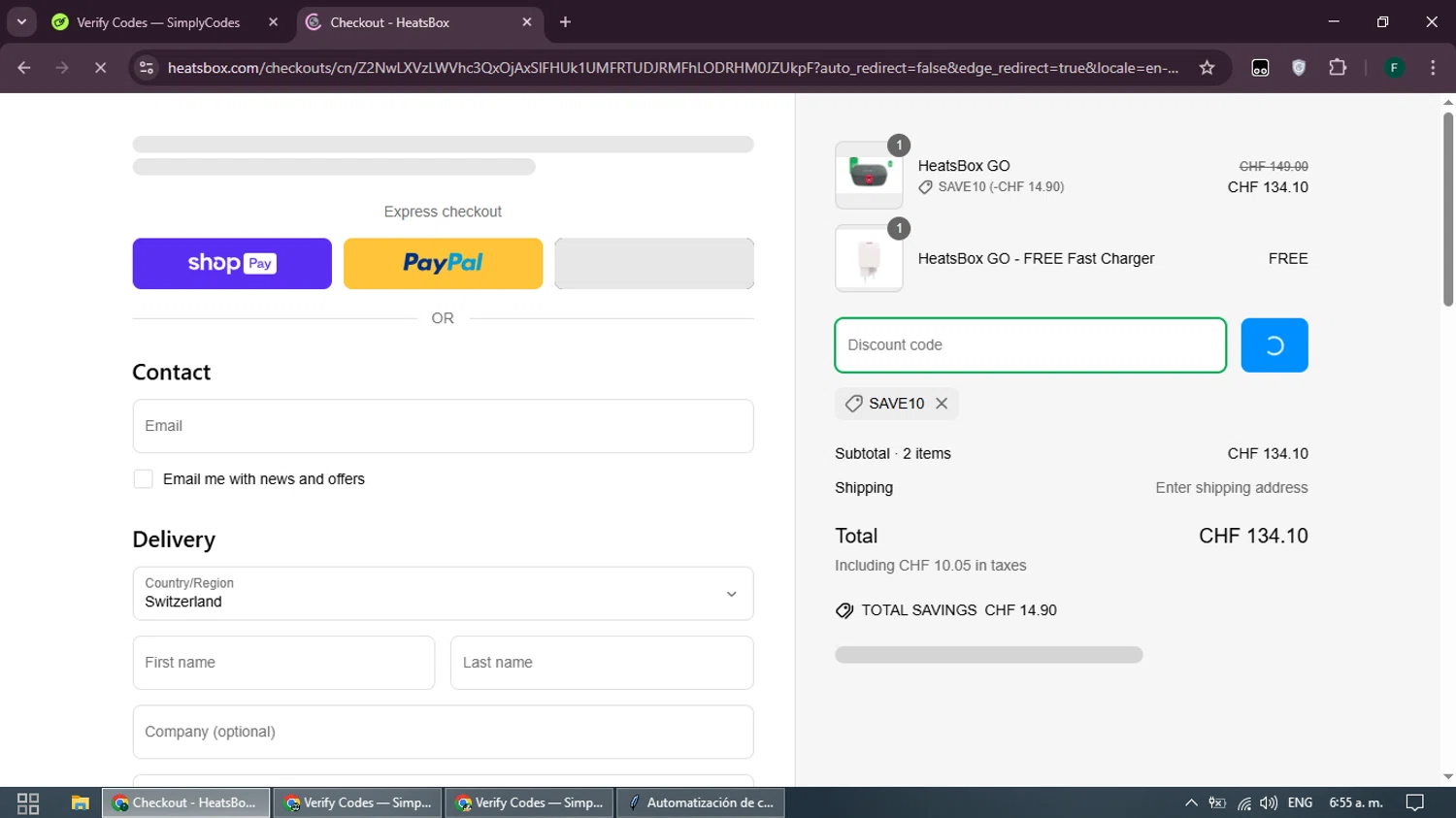Open the Chrome three-dot menu
This screenshot has width=1456, height=818.
click(x=1433, y=68)
